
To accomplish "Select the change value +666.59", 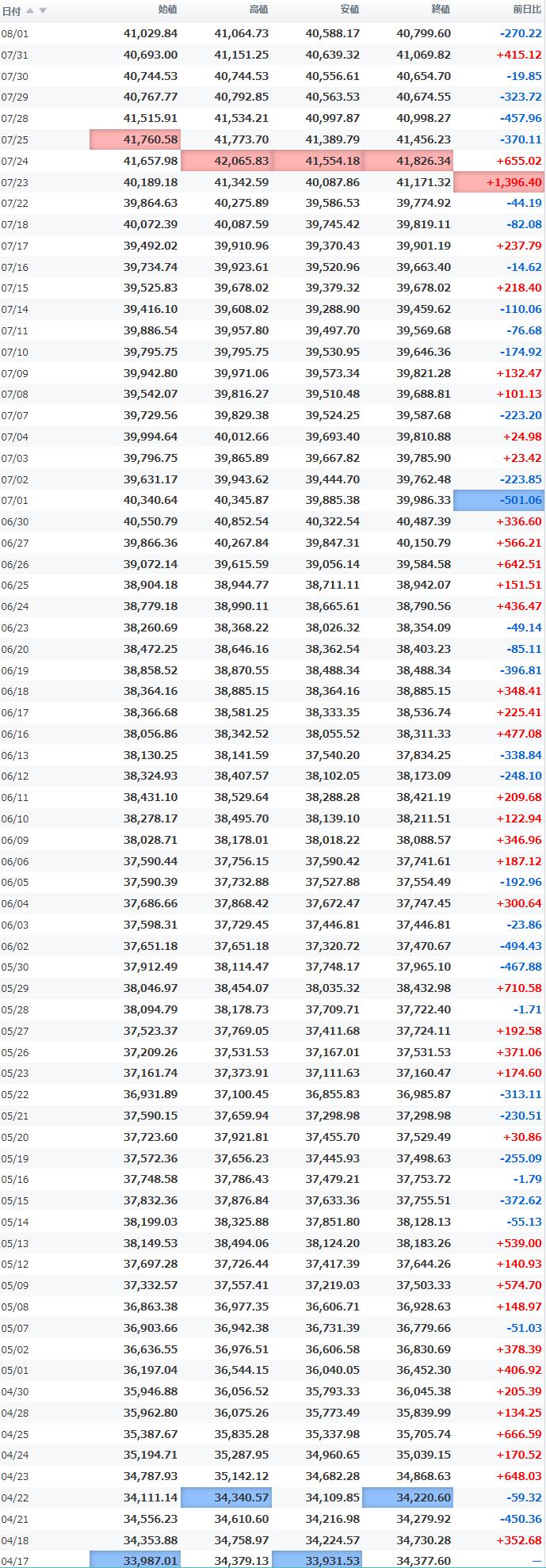I will tap(519, 1435).
